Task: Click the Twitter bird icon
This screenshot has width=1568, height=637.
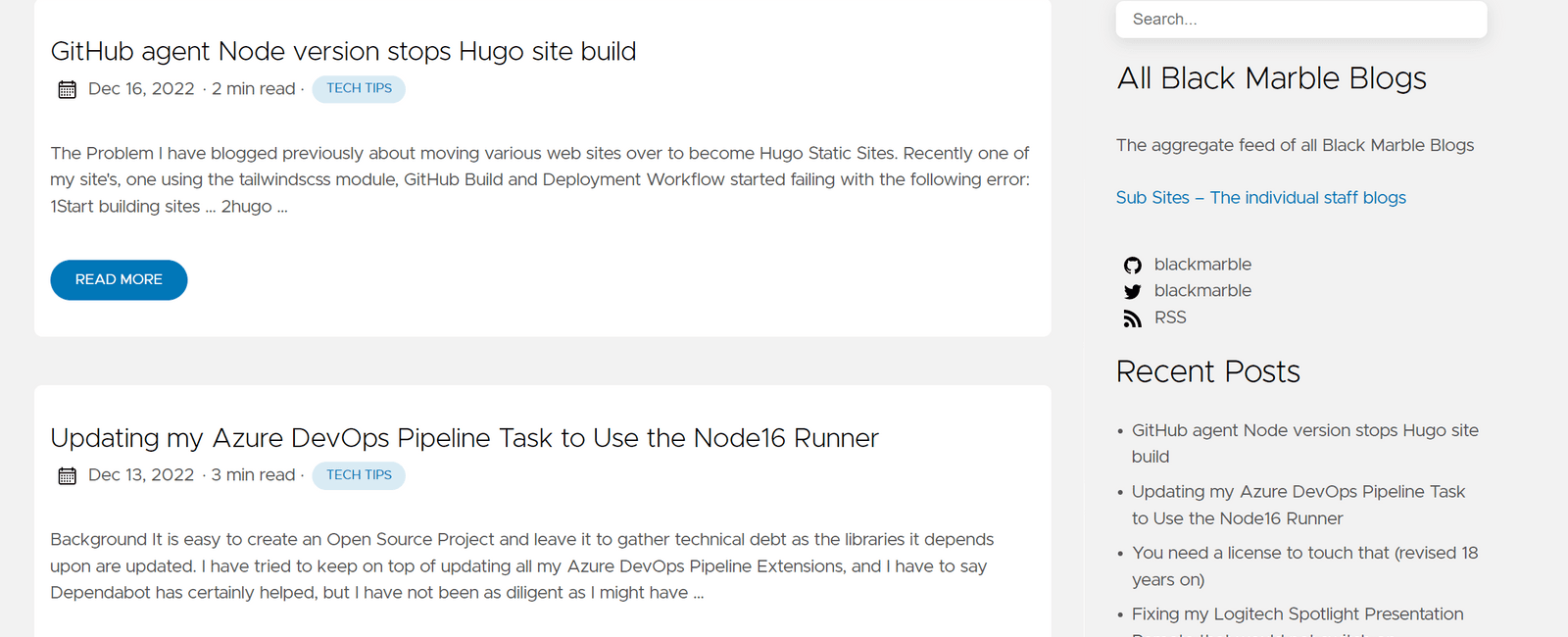Action: point(1133,292)
